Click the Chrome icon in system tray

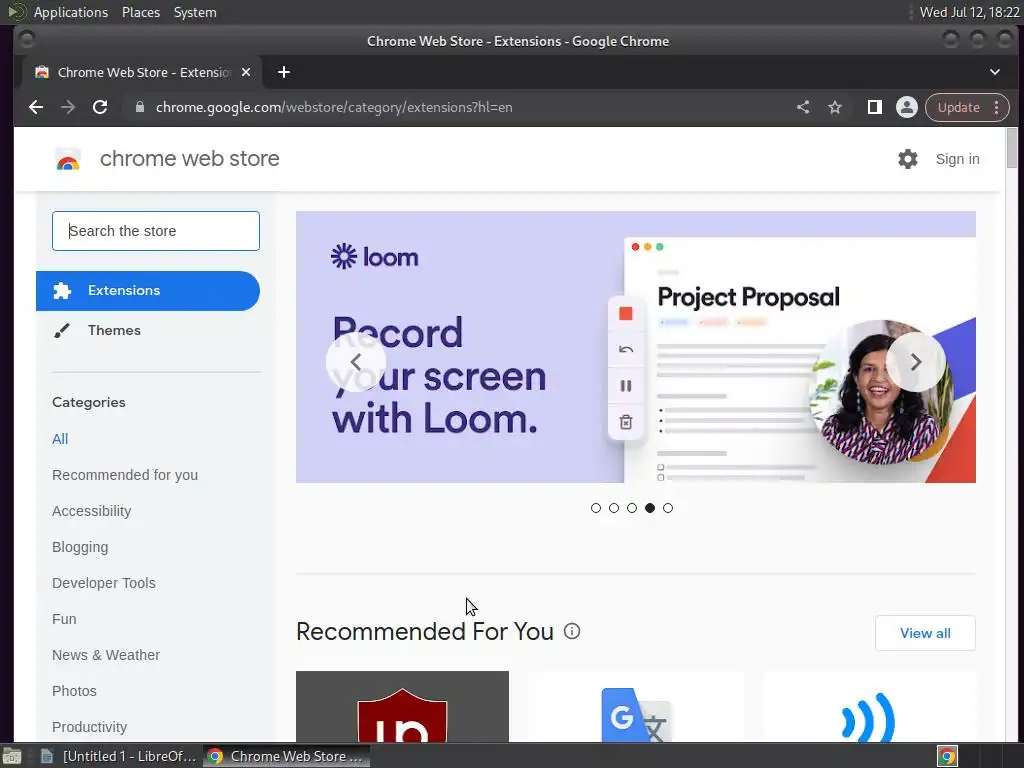[x=947, y=756]
